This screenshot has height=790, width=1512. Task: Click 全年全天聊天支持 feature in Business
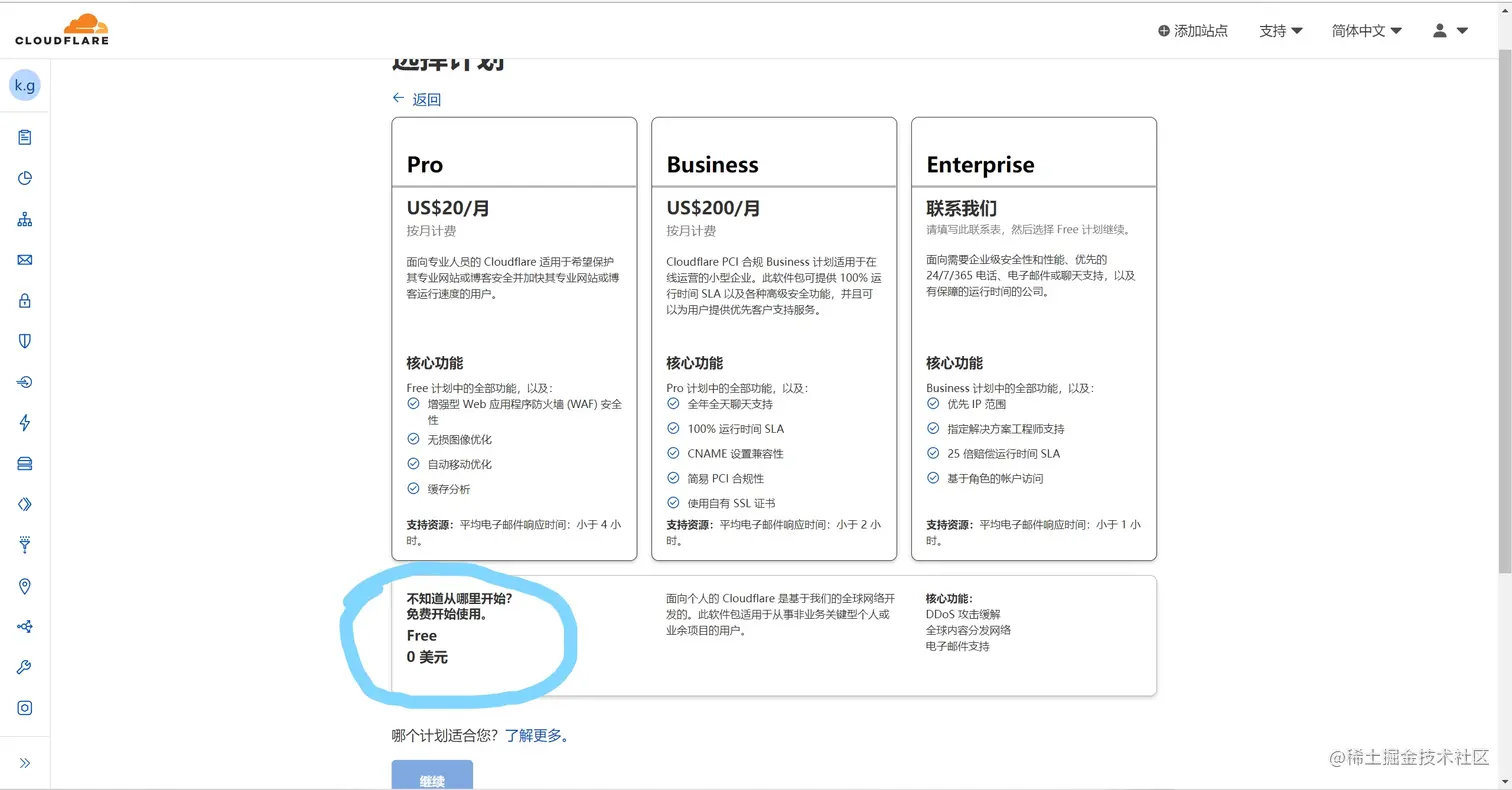click(x=730, y=404)
